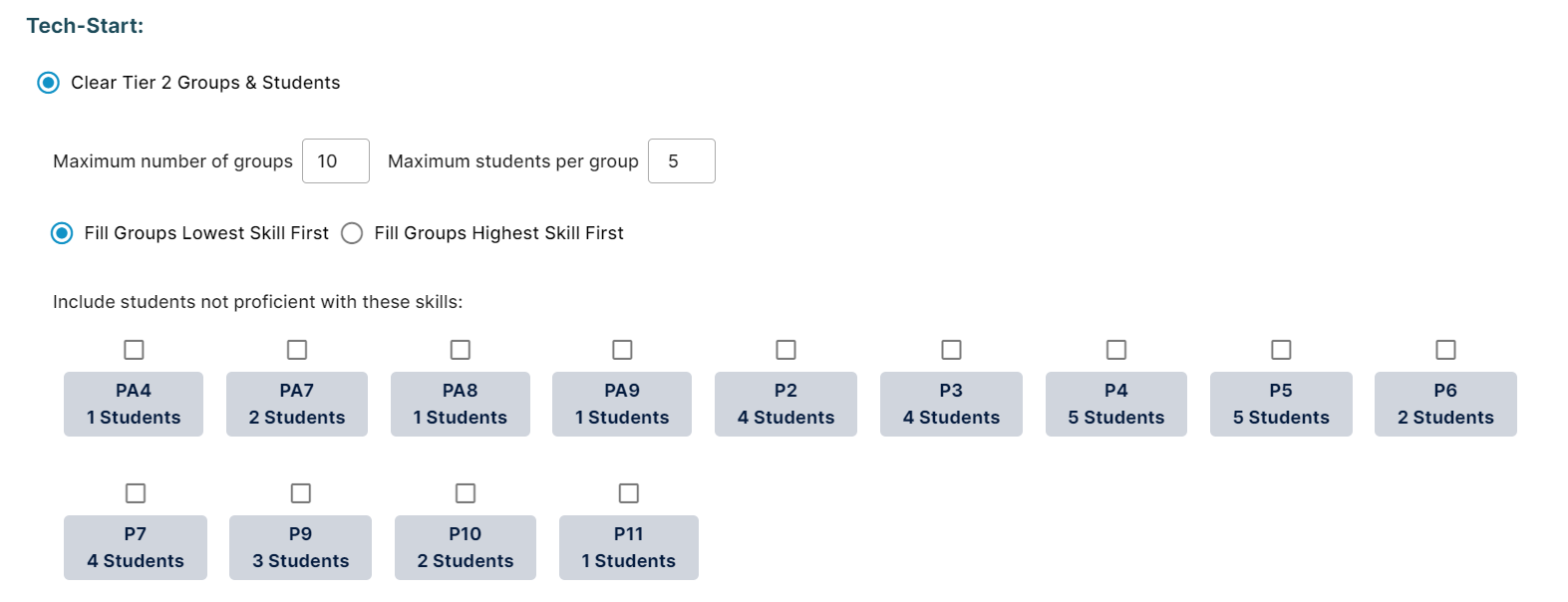Select the P10 2 Students tile
Image resolution: width=1568 pixels, height=602 pixels.
466,548
